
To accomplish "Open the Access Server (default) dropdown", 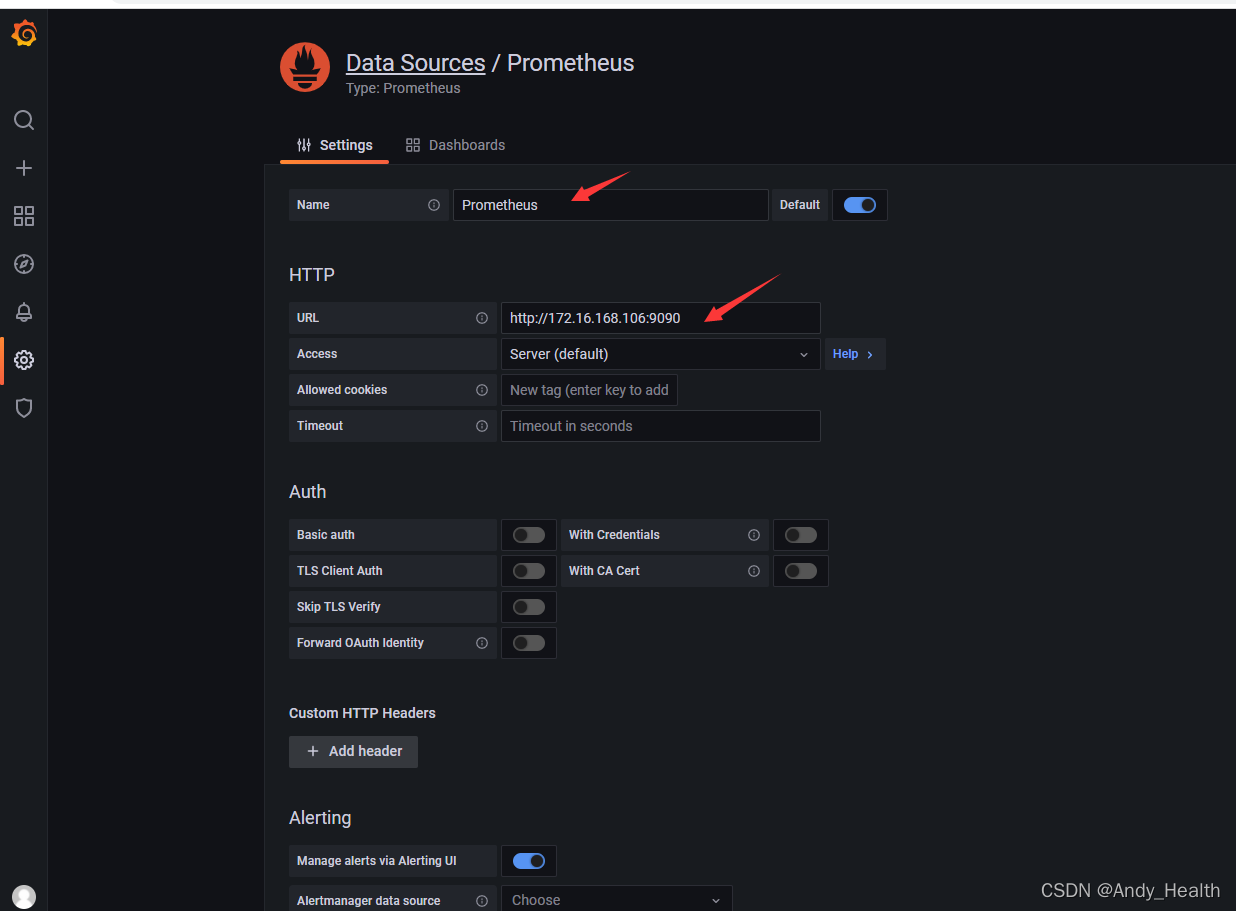I will pyautogui.click(x=661, y=354).
